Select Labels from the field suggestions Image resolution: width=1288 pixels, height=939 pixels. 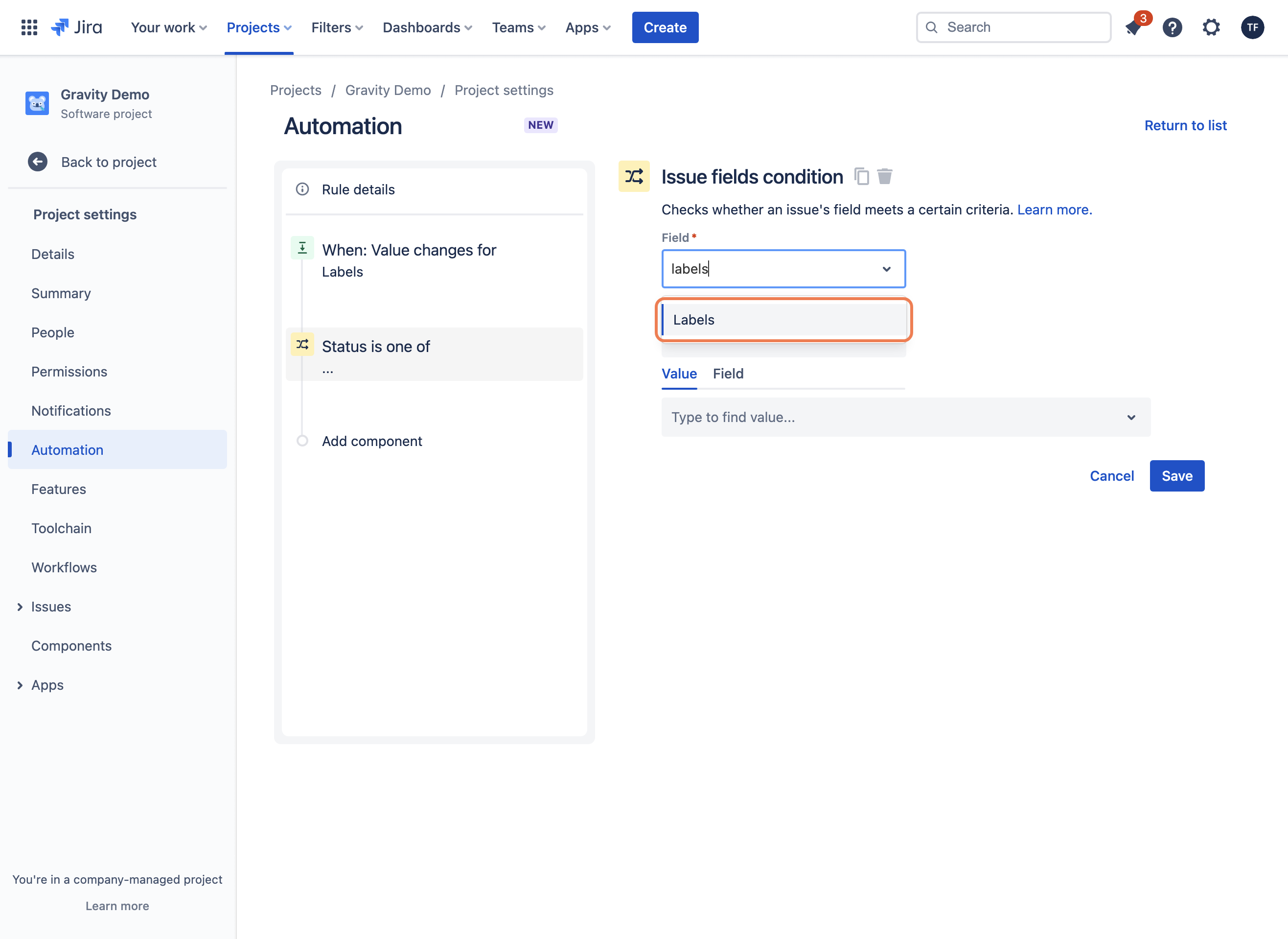click(x=783, y=319)
